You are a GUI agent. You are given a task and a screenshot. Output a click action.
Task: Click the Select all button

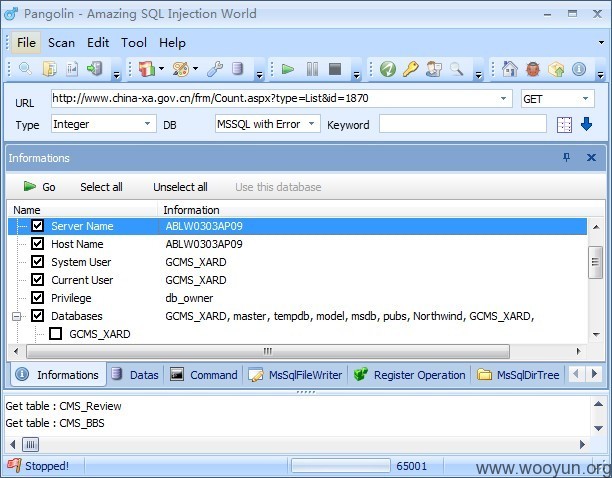(101, 187)
